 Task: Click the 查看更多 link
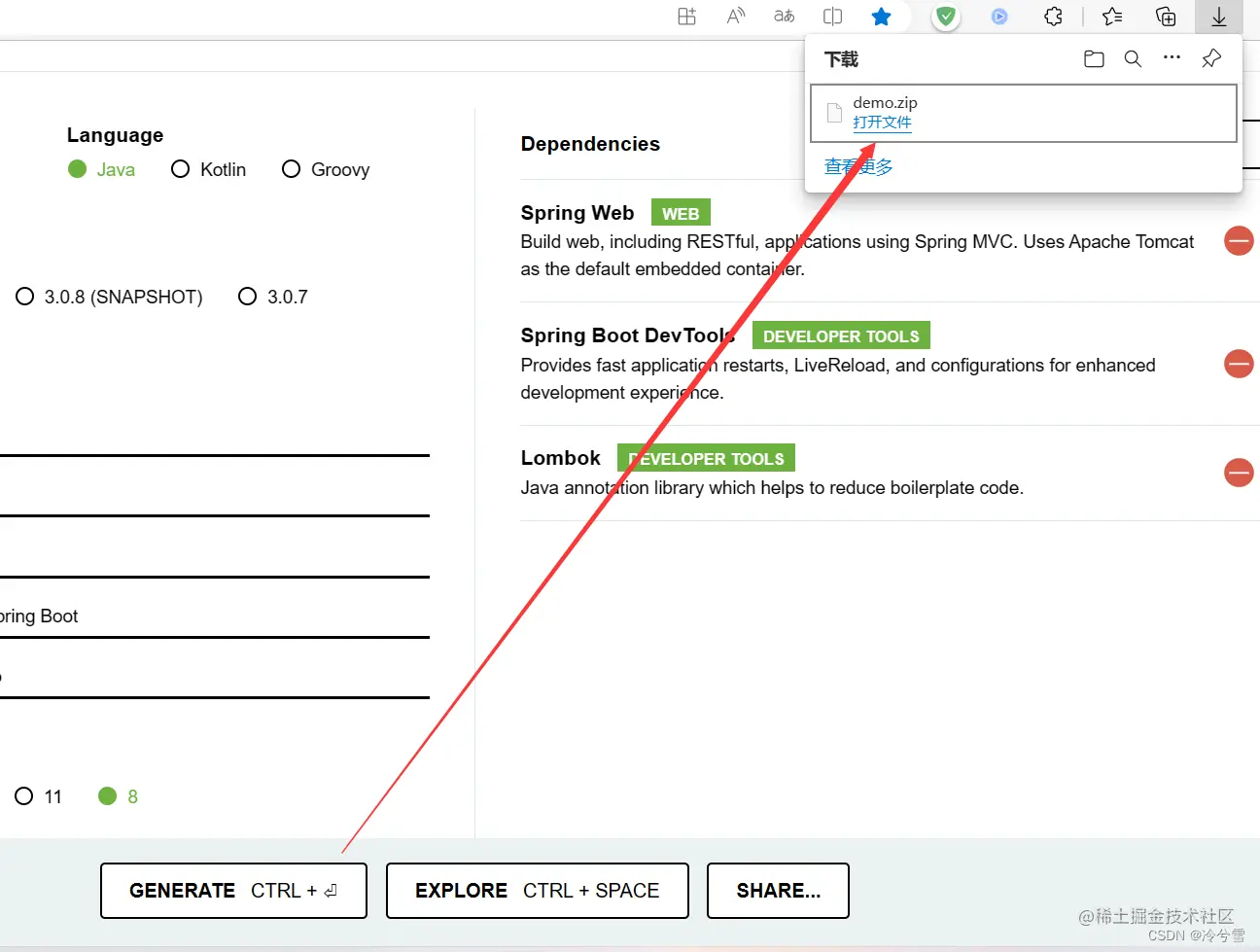(858, 166)
